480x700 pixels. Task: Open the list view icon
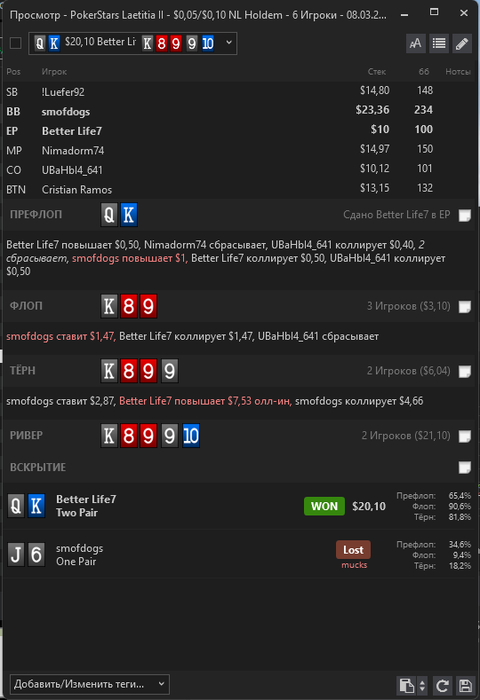point(439,43)
